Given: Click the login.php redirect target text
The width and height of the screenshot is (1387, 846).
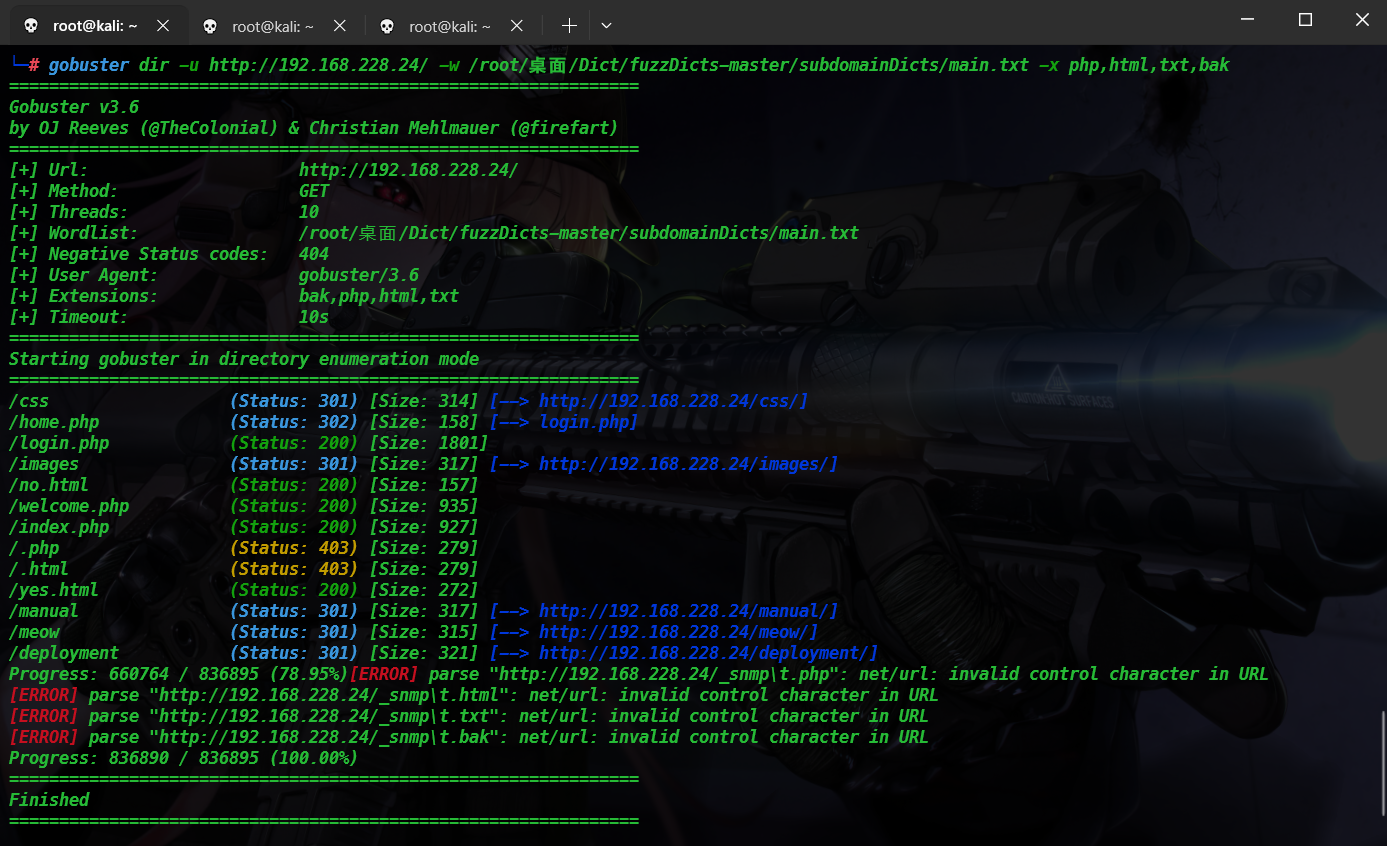Looking at the screenshot, I should tap(583, 422).
